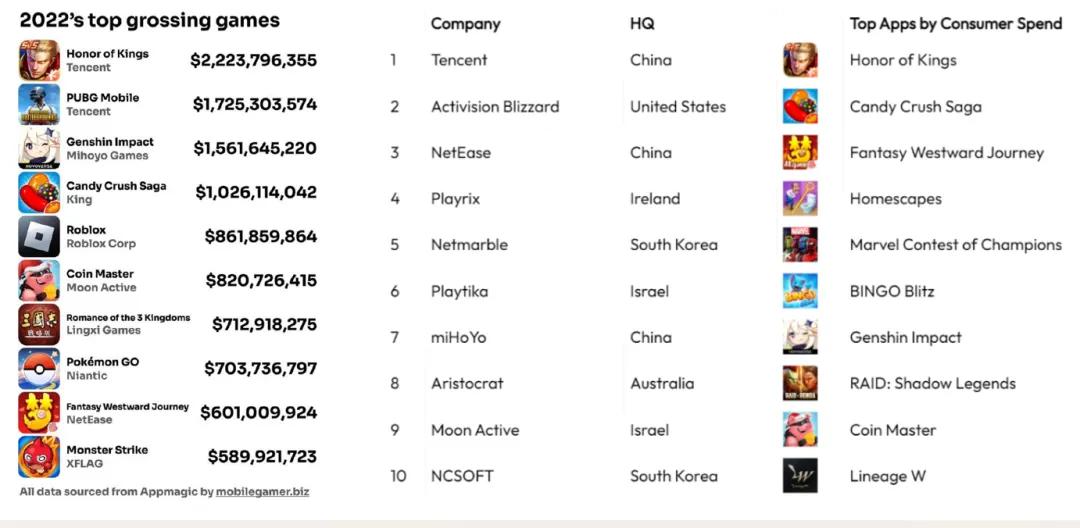Click the HQ column header
Viewport: 1080px width, 528px height.
642,23
